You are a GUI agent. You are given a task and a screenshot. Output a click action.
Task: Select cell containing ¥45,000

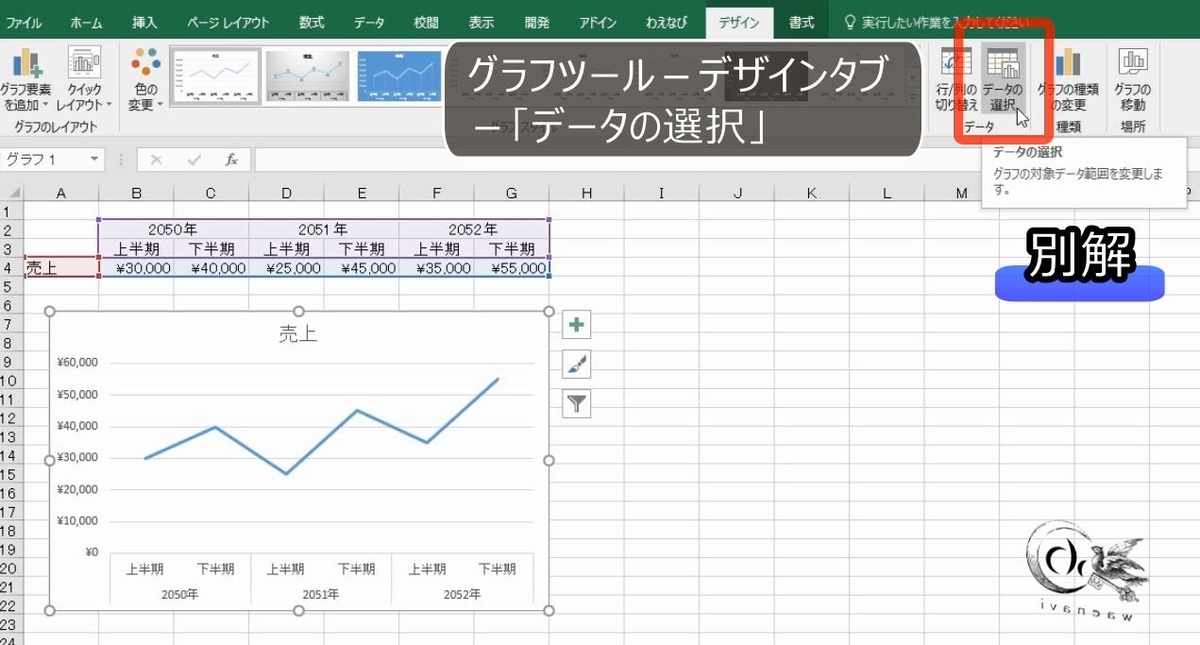click(x=361, y=268)
